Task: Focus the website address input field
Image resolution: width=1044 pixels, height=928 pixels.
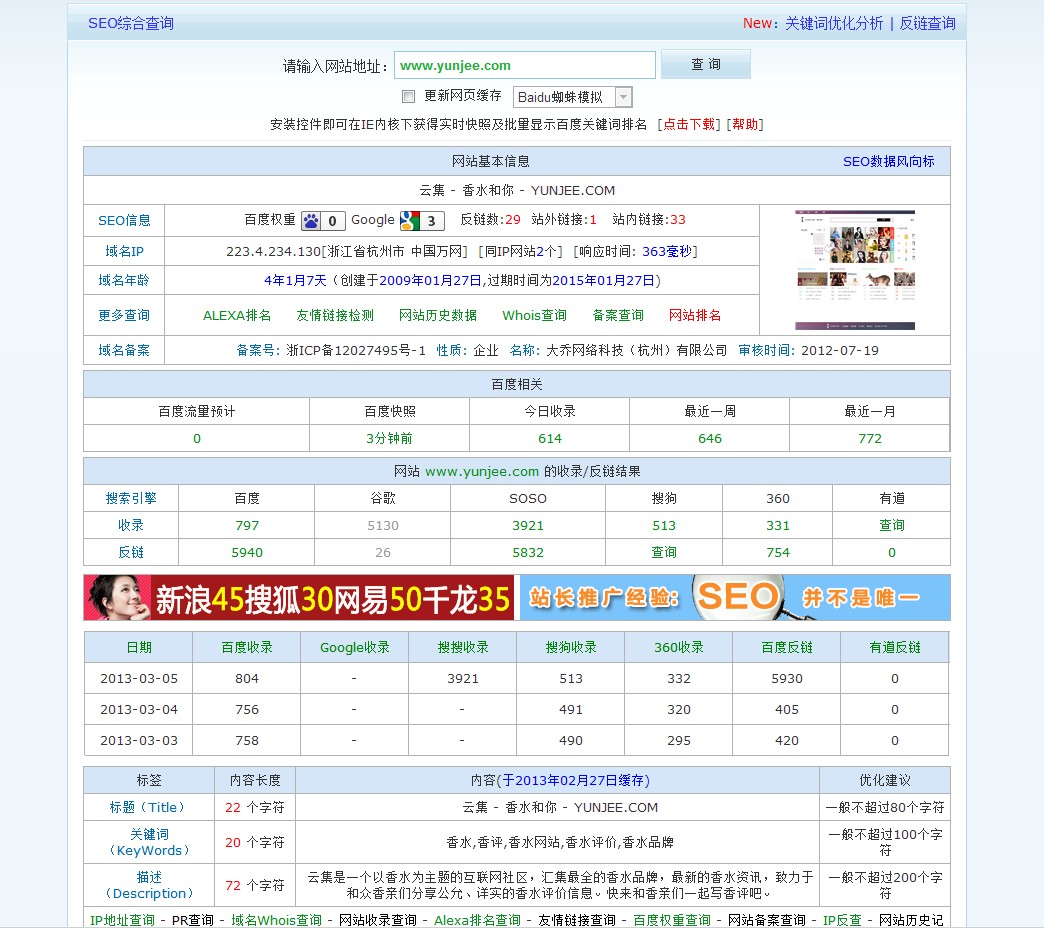Action: click(525, 65)
